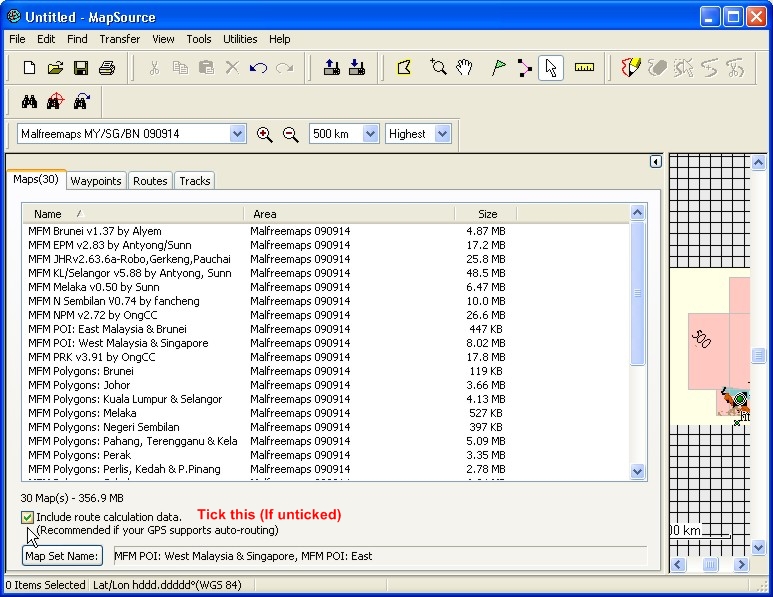Sort by the Area column header
773x597 pixels.
(349, 214)
